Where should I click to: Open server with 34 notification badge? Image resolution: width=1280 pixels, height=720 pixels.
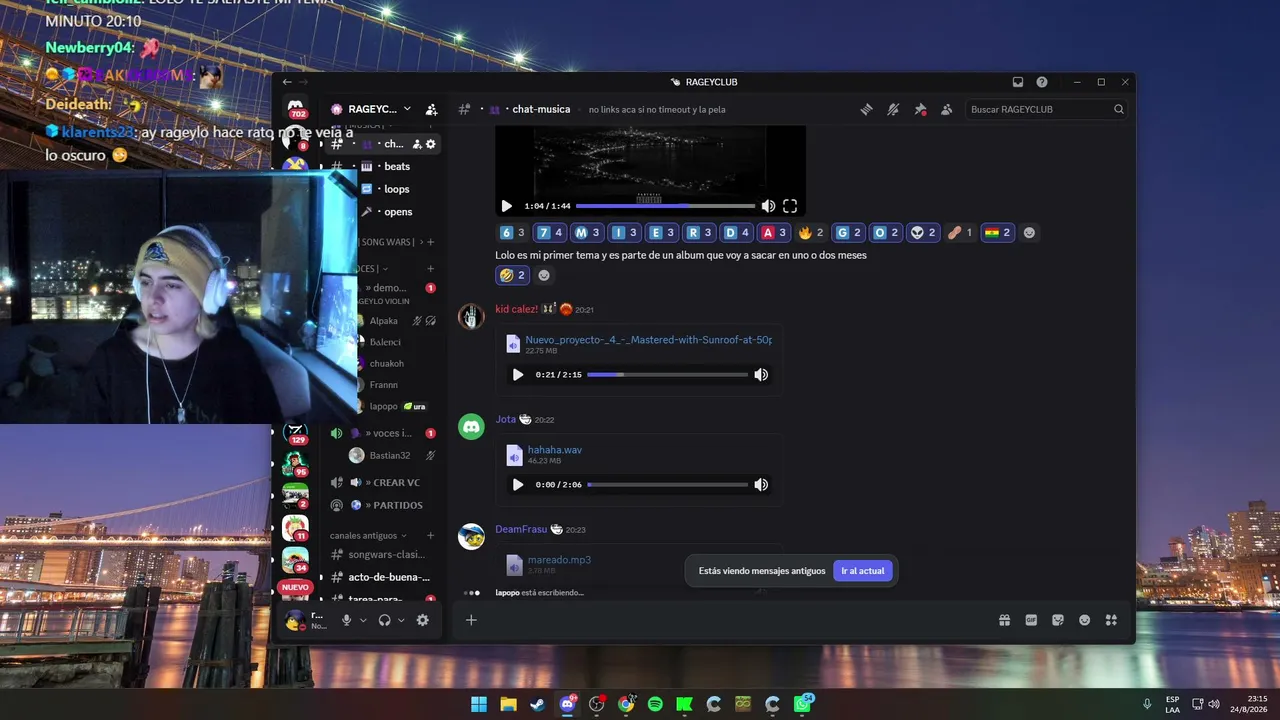(295, 560)
